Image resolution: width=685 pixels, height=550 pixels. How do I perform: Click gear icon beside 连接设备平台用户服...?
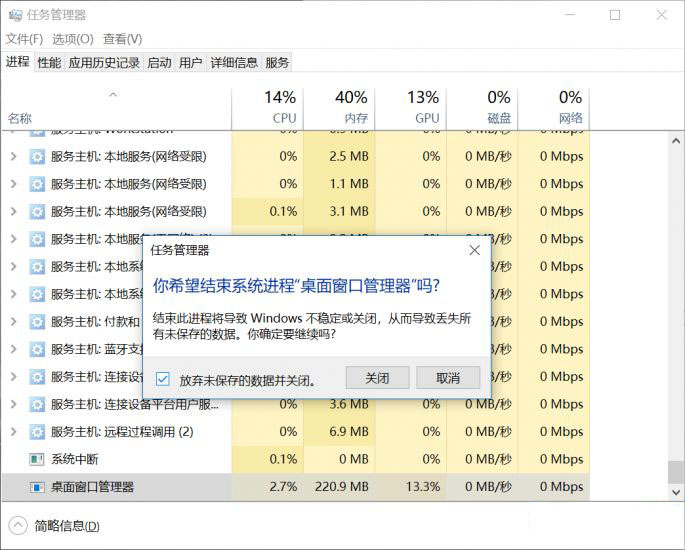coord(37,404)
